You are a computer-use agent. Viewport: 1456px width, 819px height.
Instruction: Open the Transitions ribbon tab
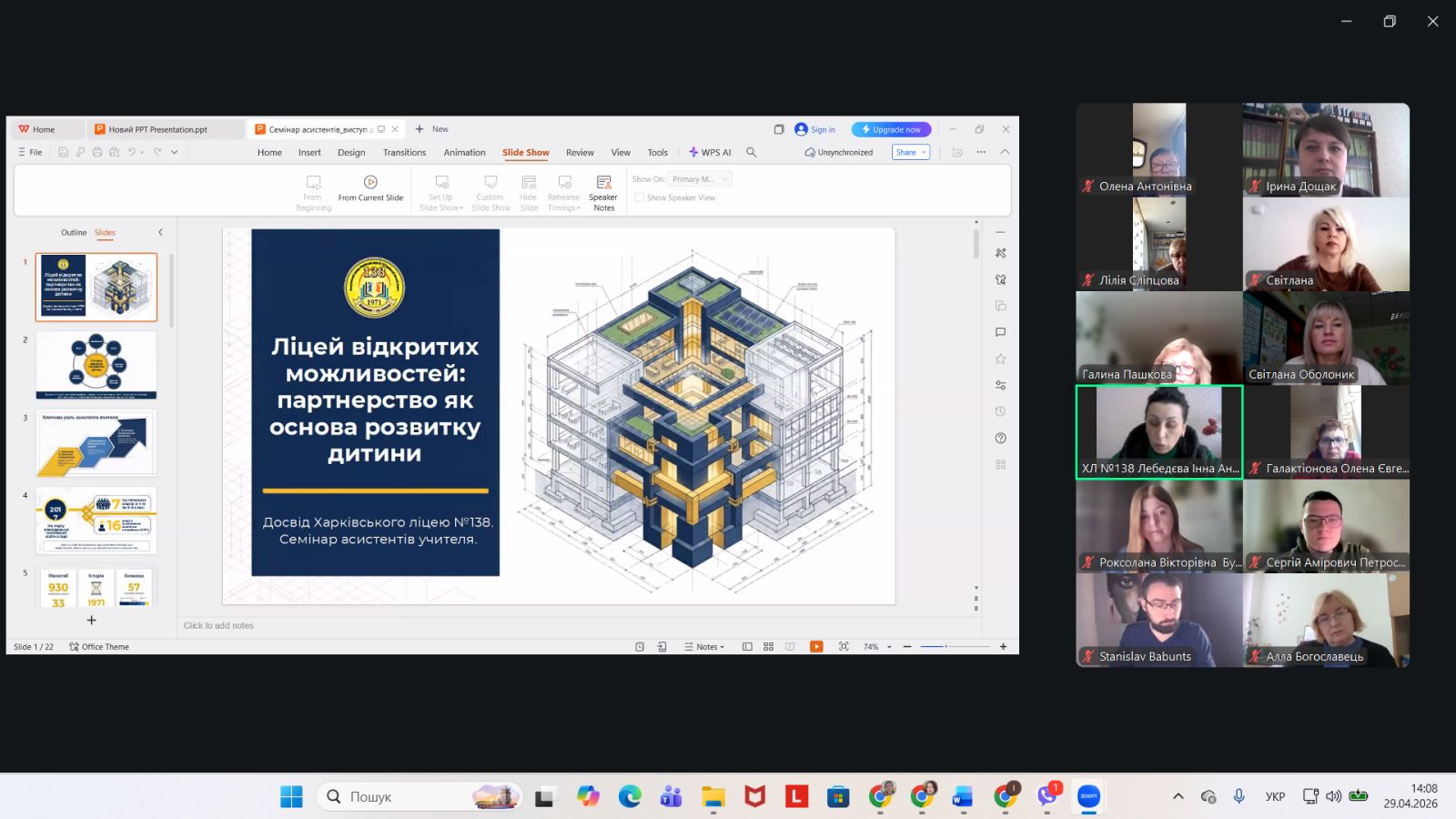point(404,153)
